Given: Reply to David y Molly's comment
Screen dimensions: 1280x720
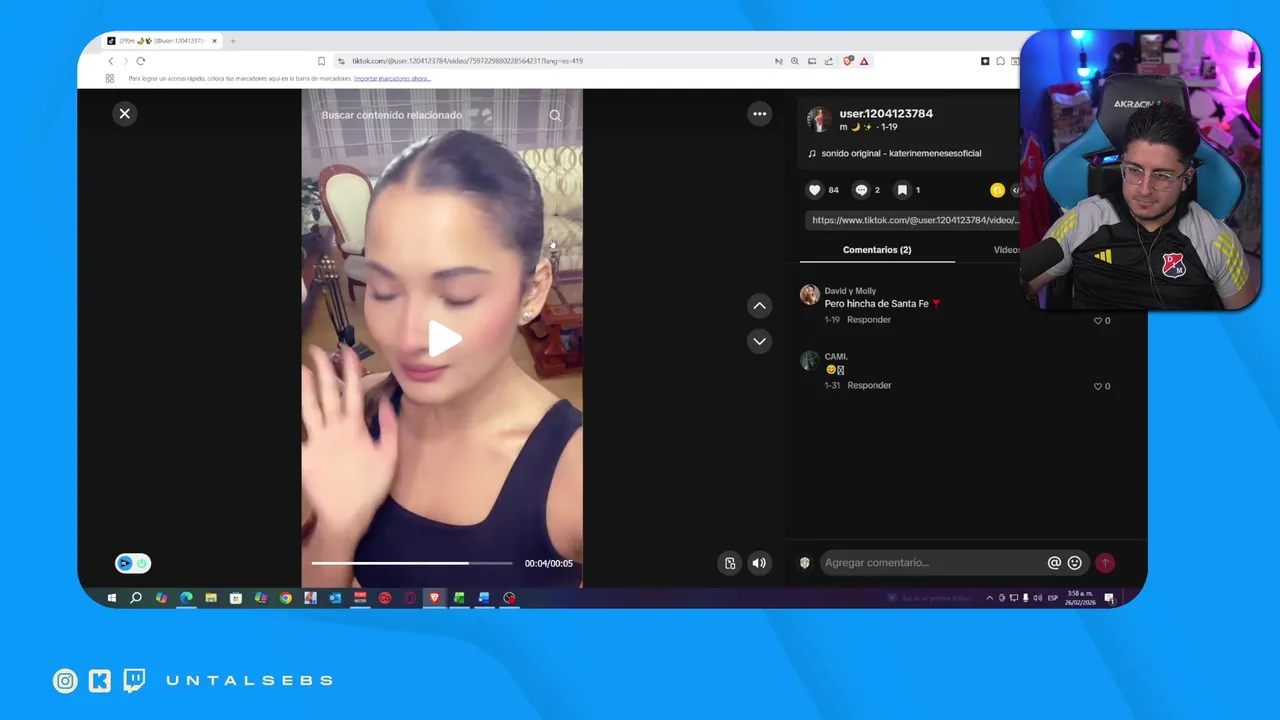Looking at the screenshot, I should 869,320.
